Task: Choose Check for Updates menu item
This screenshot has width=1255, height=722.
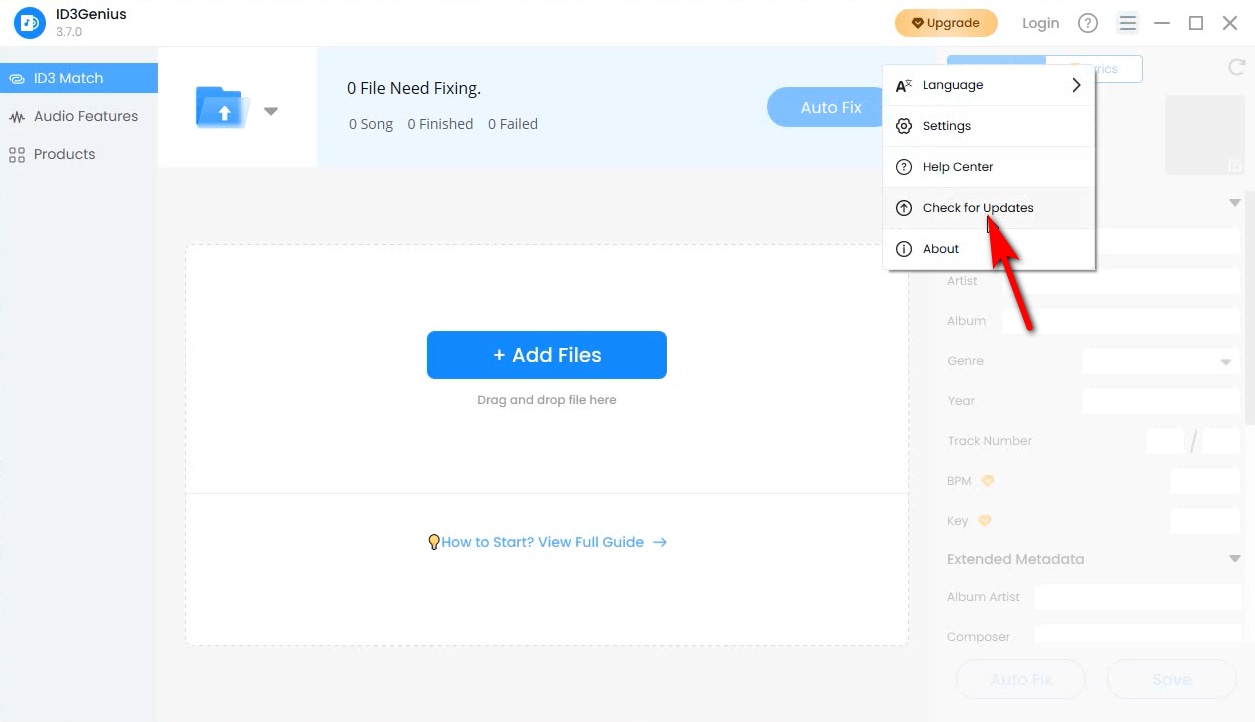Action: (x=977, y=208)
